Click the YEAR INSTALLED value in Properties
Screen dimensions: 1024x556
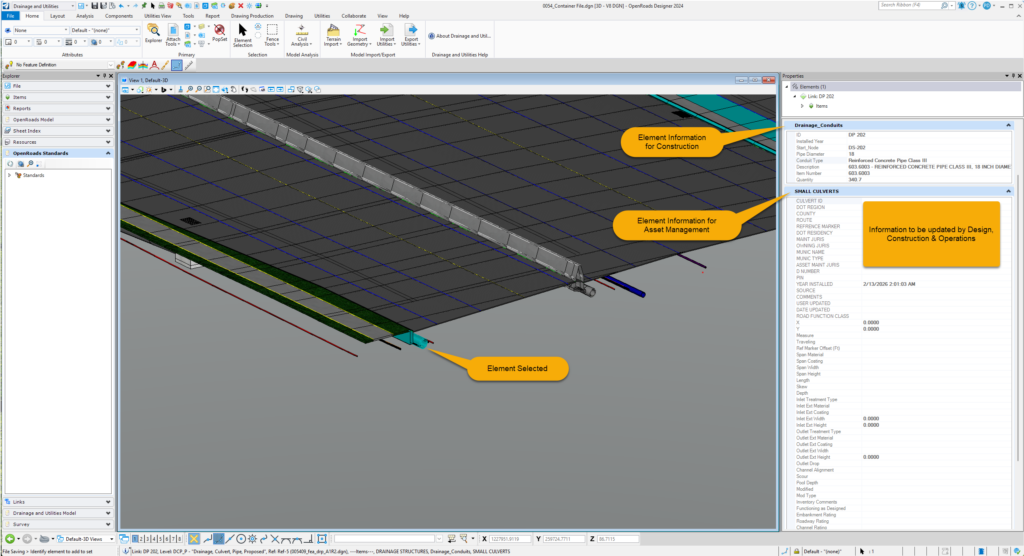coord(889,284)
